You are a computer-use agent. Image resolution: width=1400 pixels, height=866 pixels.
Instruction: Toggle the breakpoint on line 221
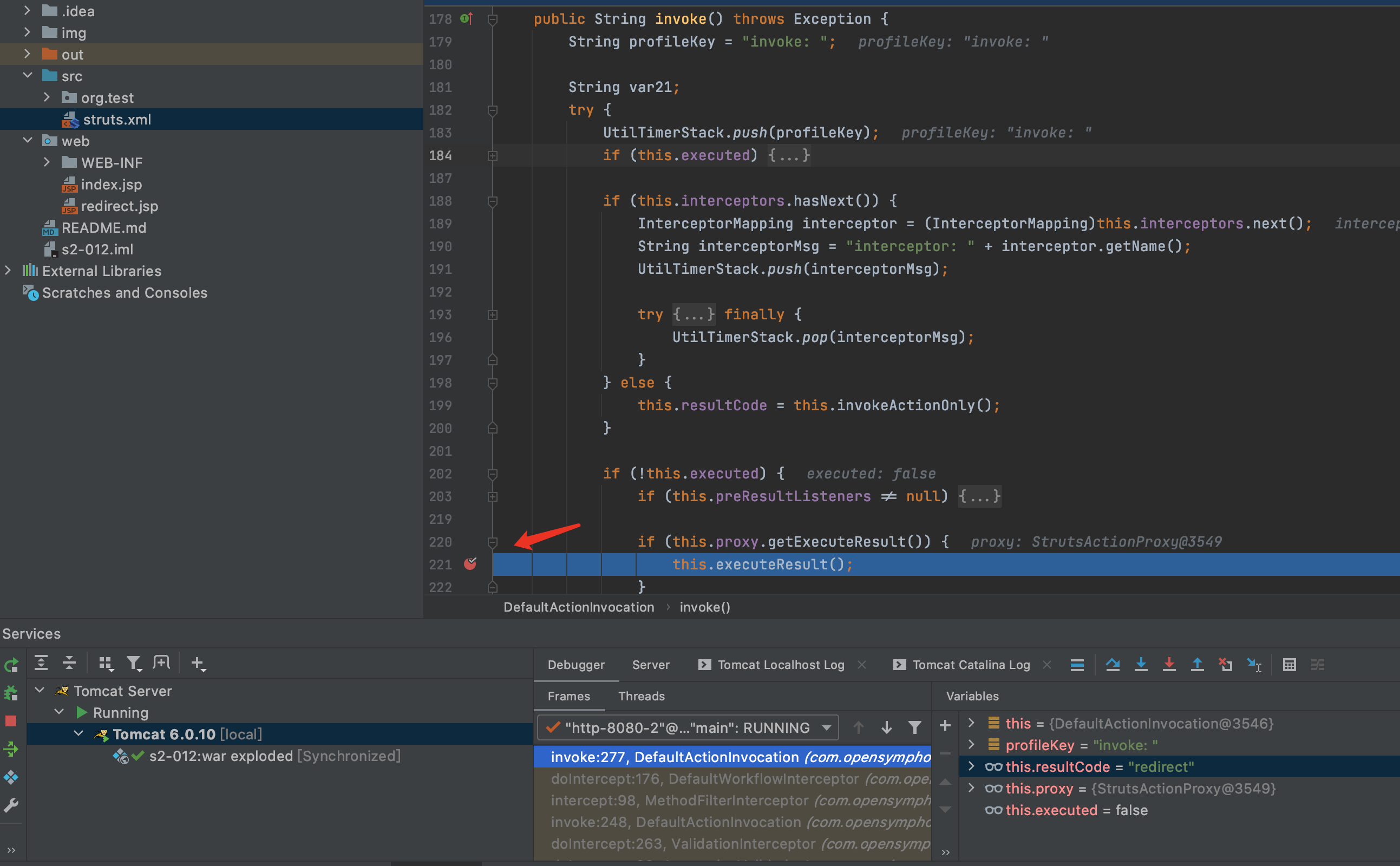point(470,564)
